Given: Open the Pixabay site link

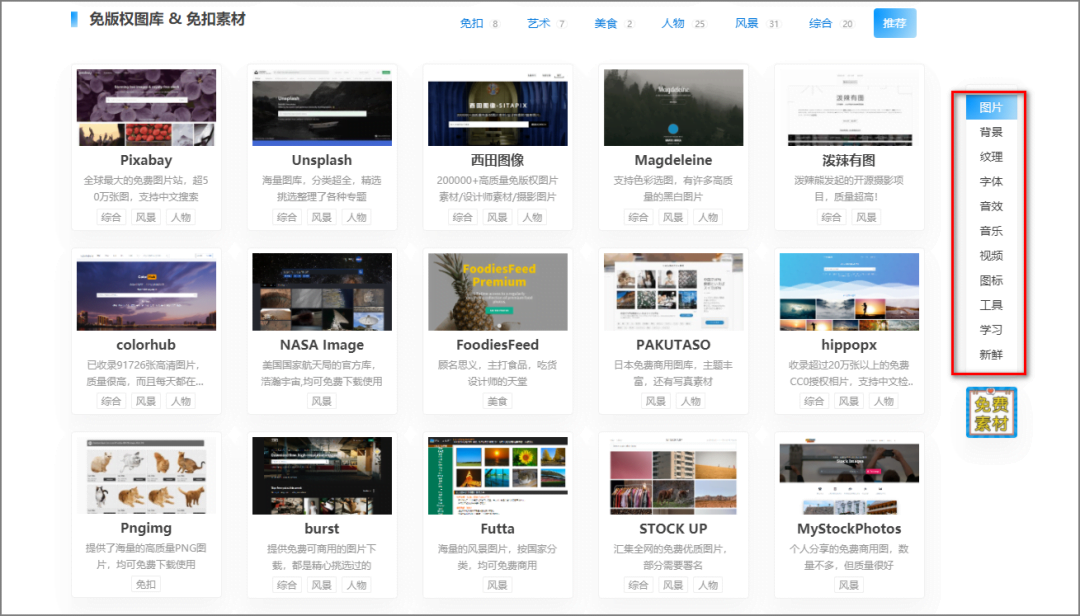Looking at the screenshot, I should point(145,159).
